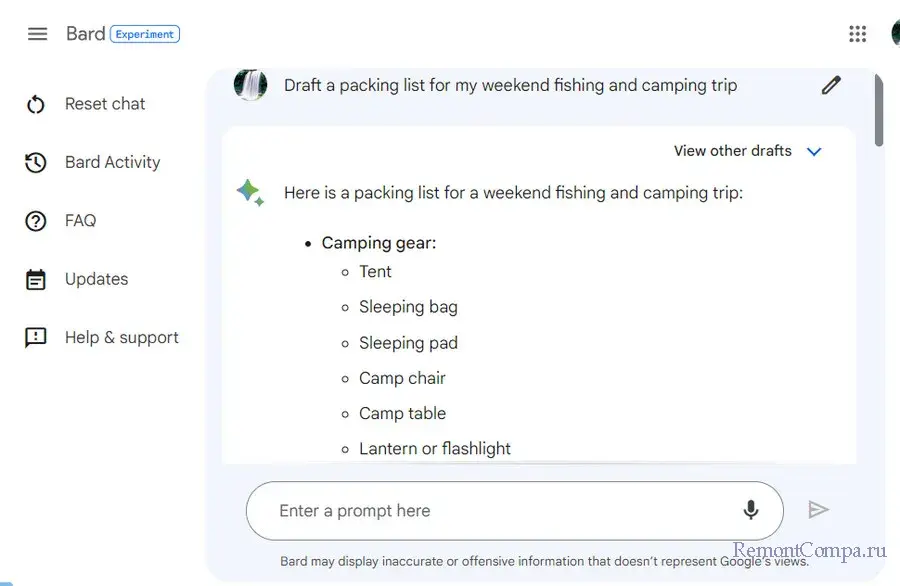The width and height of the screenshot is (900, 586).
Task: Open the Updates sidebar item
Action: point(96,279)
